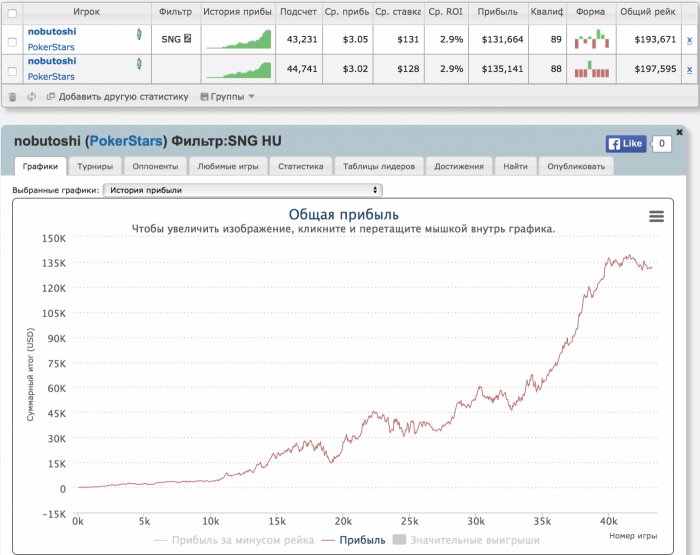This screenshot has height=555, width=700.
Task: Sort by the Прибыль column header
Action: [497, 12]
